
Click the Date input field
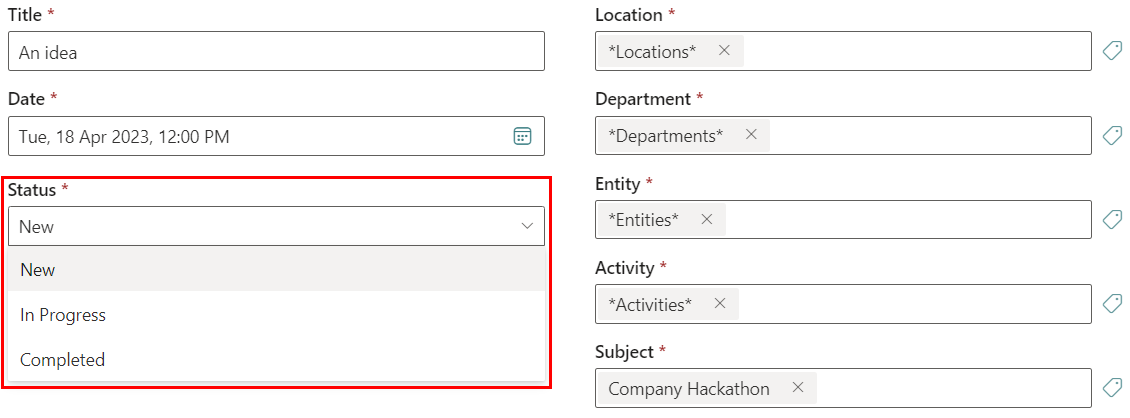(x=250, y=136)
